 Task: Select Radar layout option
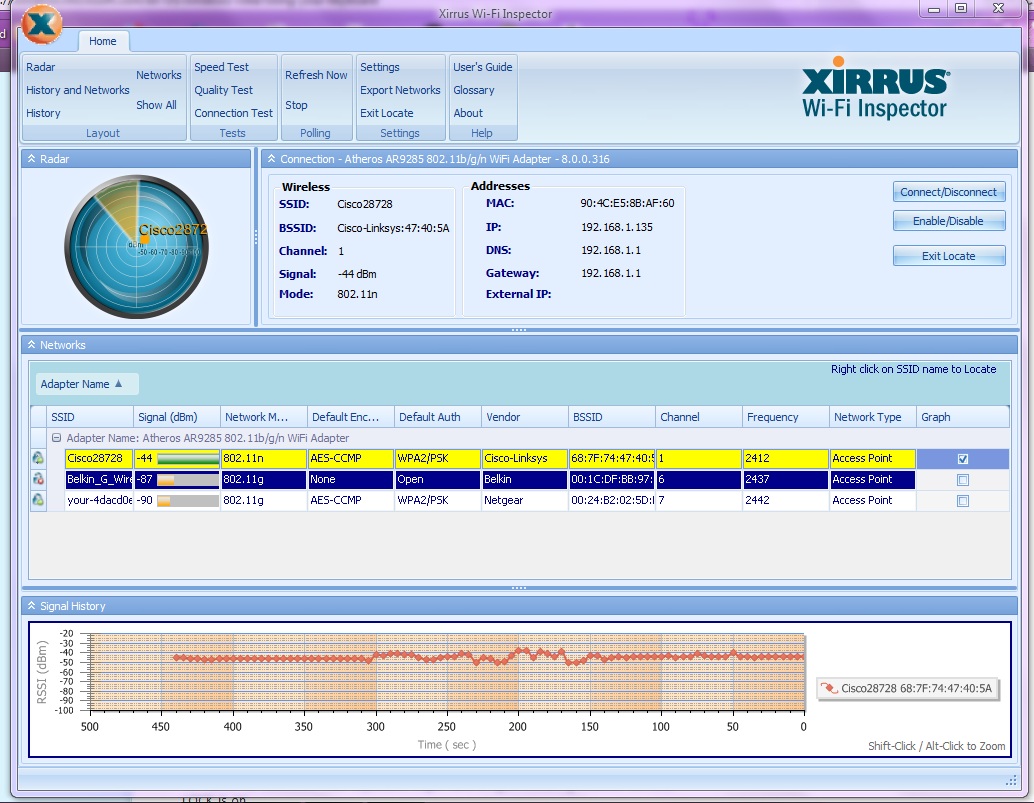(x=41, y=67)
